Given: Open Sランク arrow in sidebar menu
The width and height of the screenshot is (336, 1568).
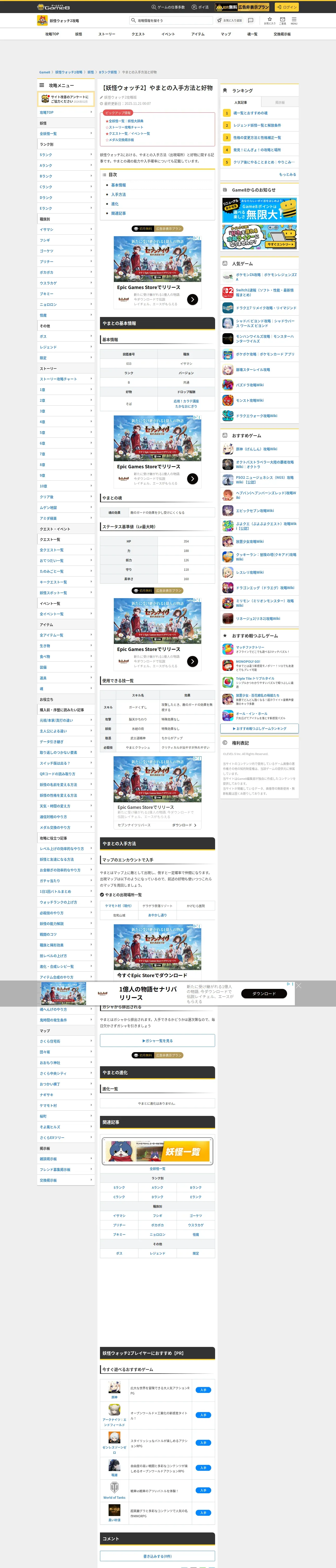Looking at the screenshot, I should [92, 155].
